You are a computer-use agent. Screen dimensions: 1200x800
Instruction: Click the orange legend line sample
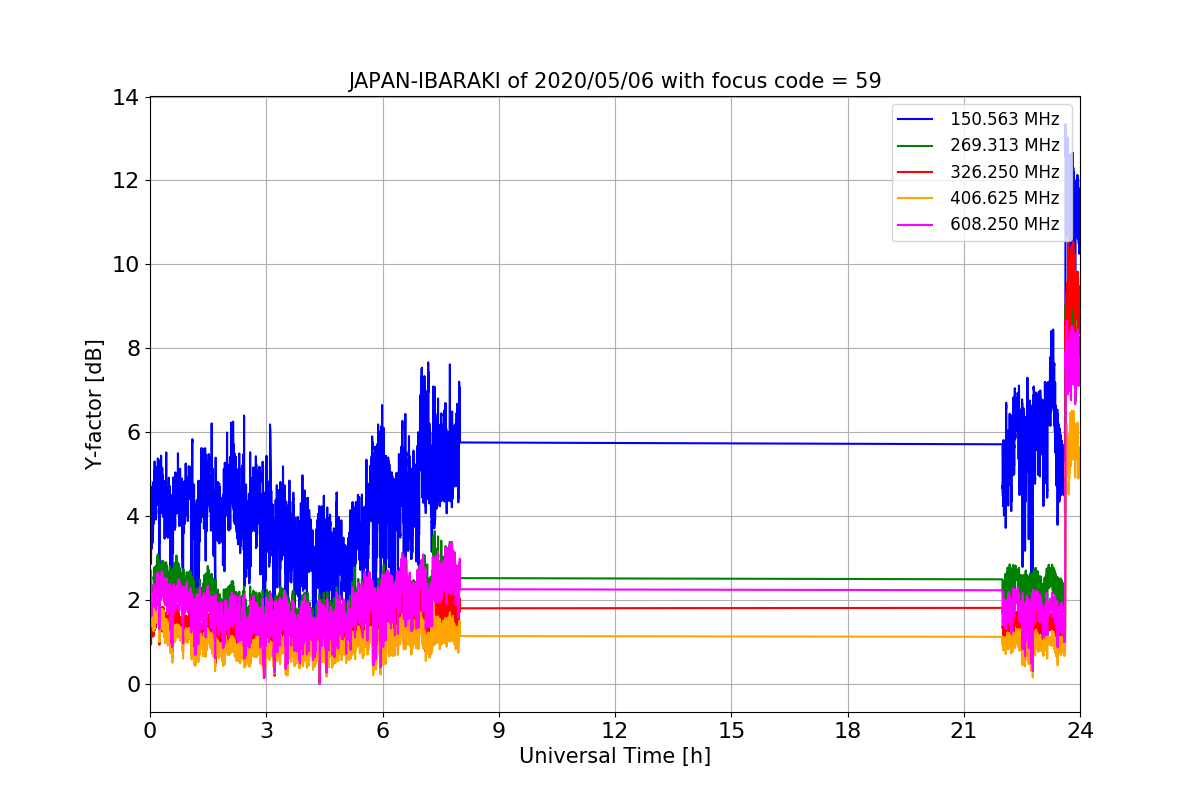coord(916,198)
